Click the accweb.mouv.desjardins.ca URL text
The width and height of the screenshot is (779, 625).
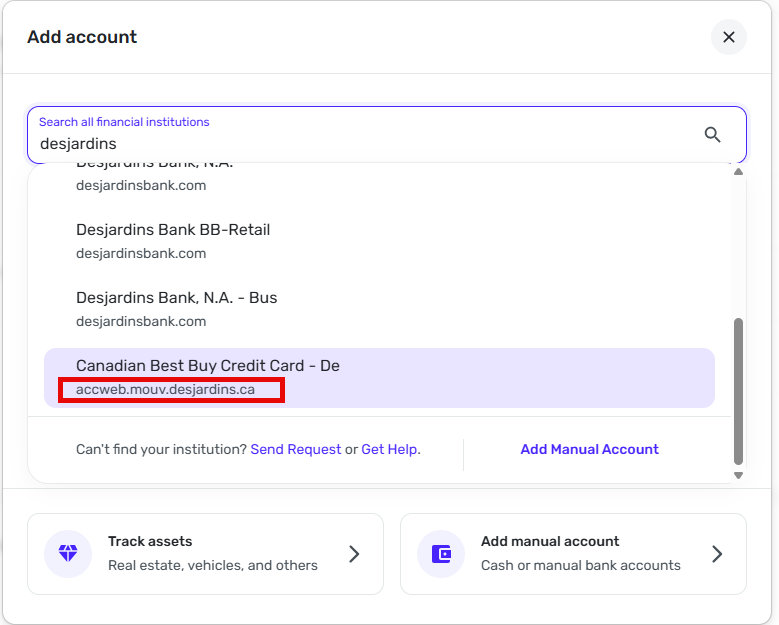165,390
